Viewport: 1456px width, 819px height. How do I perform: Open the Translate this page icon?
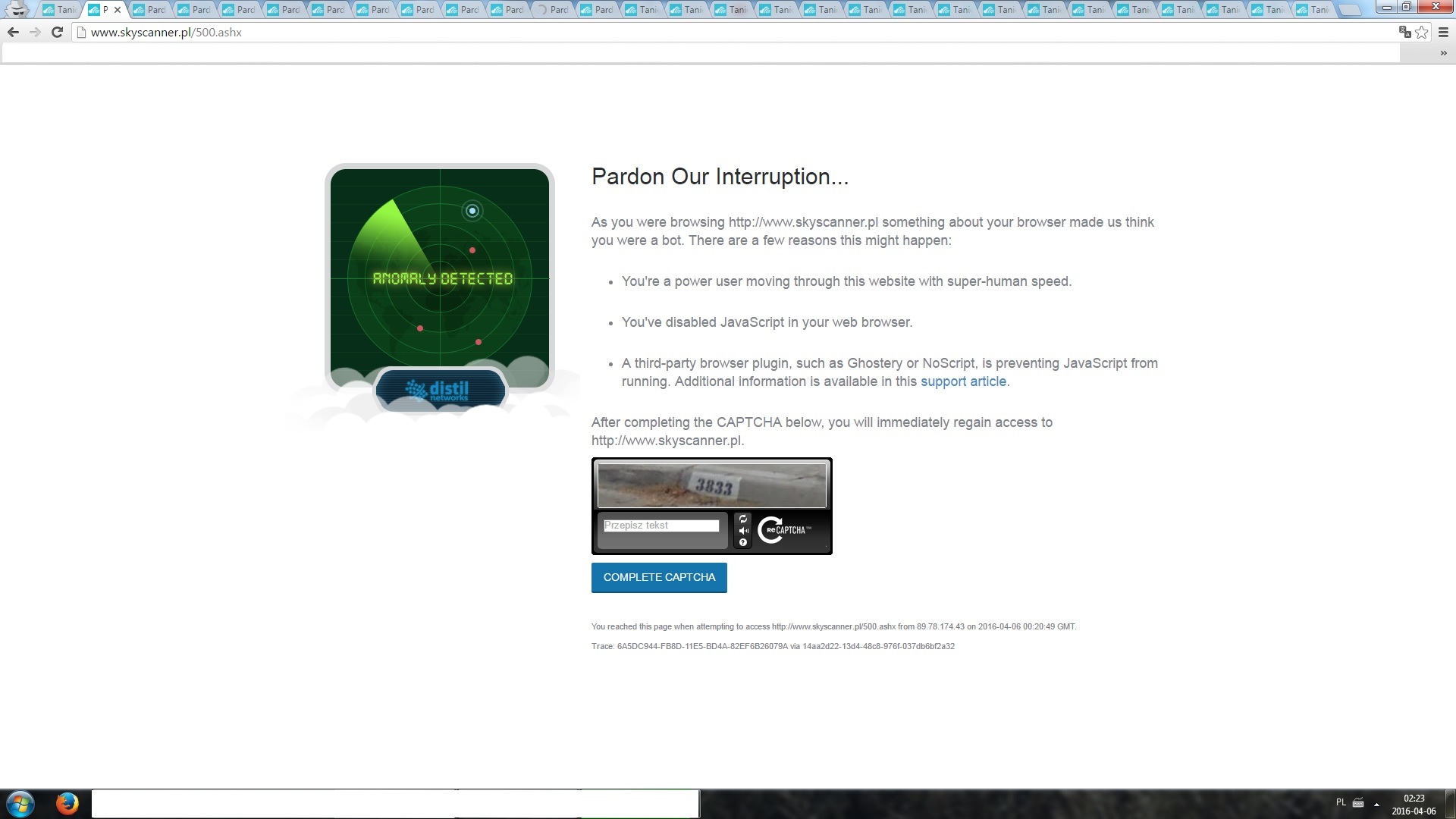tap(1404, 32)
